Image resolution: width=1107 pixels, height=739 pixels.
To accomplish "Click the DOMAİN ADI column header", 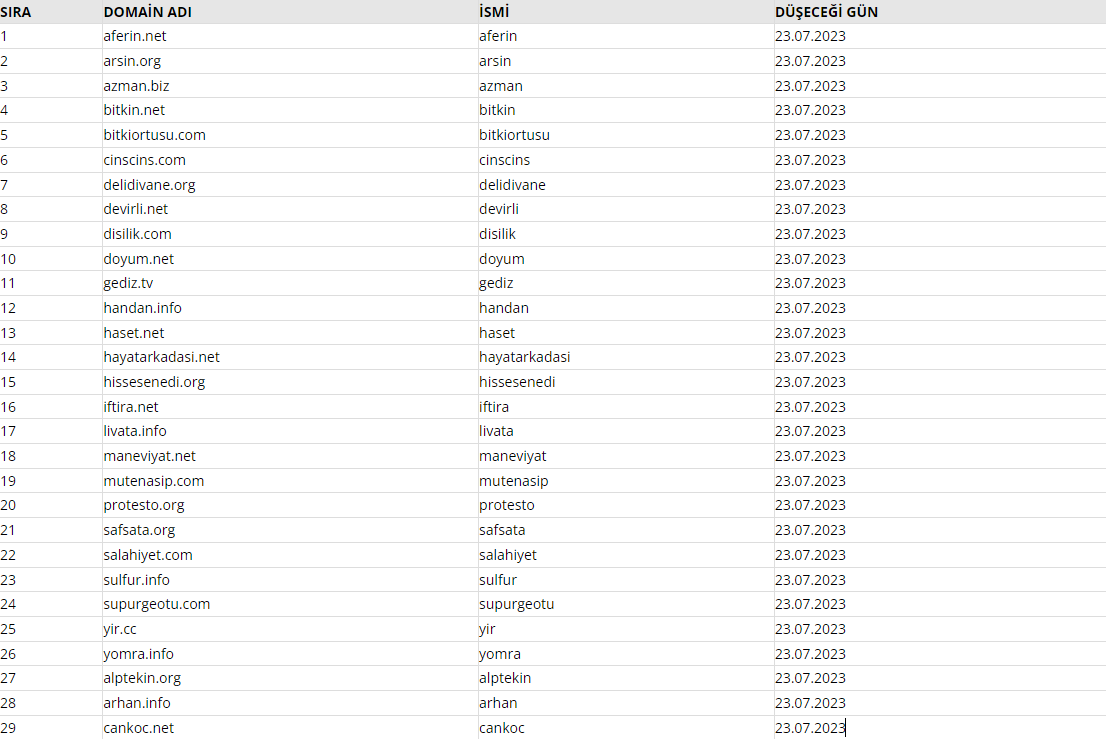I will pyautogui.click(x=148, y=12).
